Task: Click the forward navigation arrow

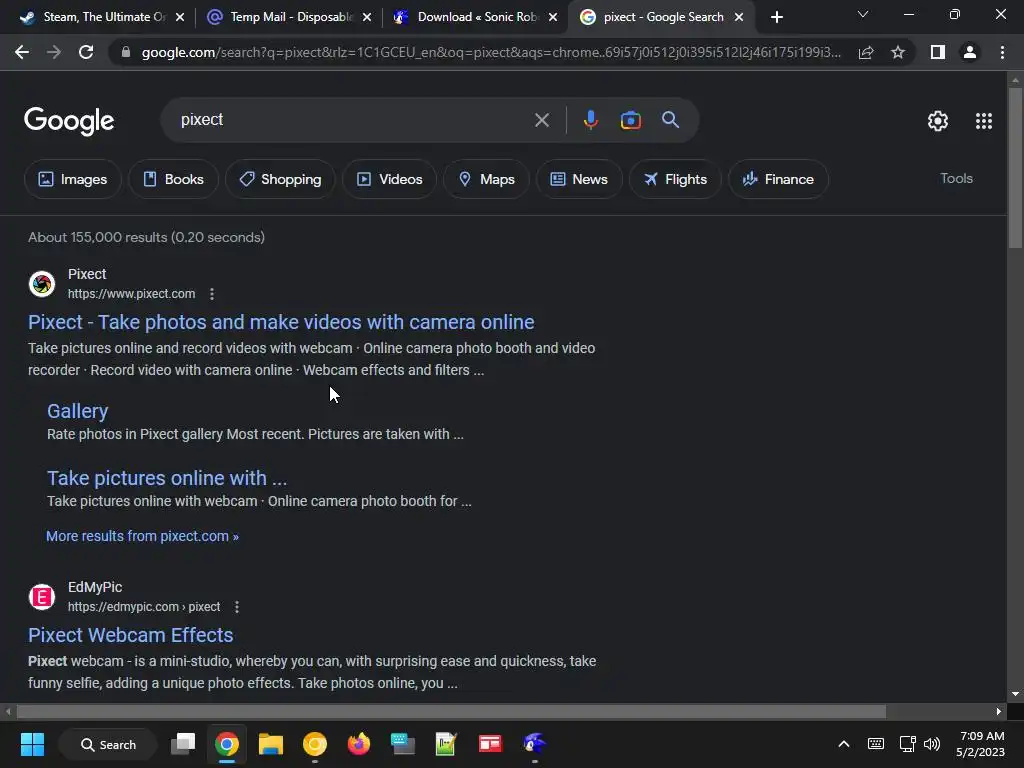Action: pos(54,52)
